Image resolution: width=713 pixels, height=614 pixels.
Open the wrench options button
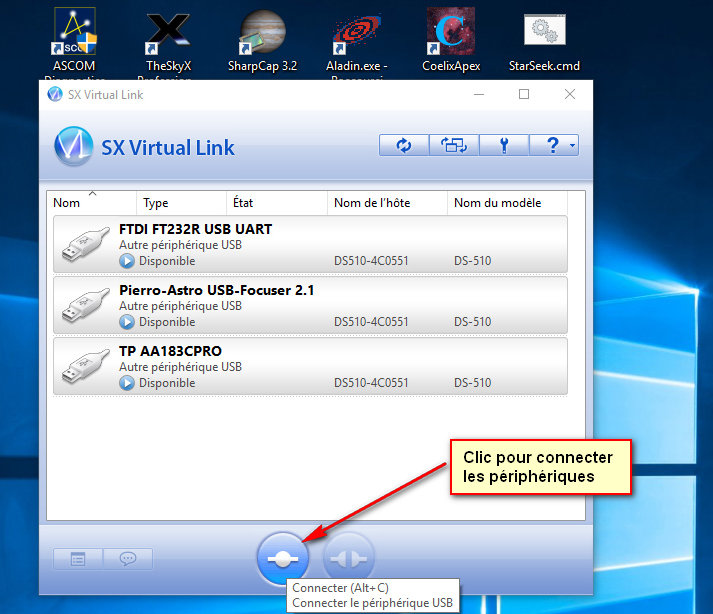pos(504,146)
